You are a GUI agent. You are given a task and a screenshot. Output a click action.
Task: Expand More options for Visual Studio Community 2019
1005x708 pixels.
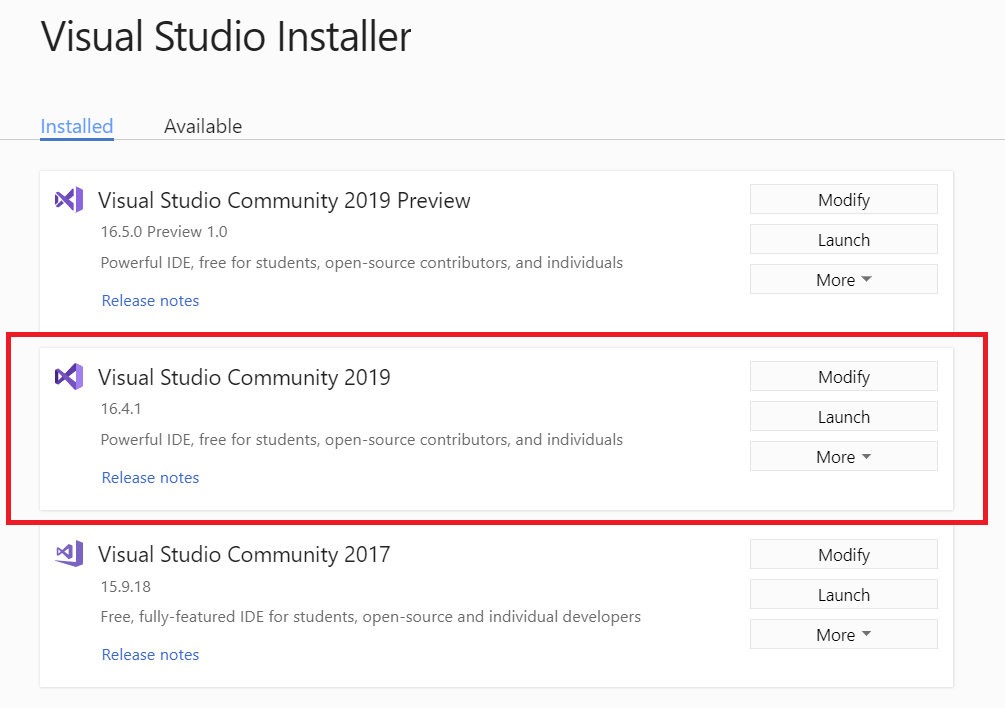(x=843, y=456)
